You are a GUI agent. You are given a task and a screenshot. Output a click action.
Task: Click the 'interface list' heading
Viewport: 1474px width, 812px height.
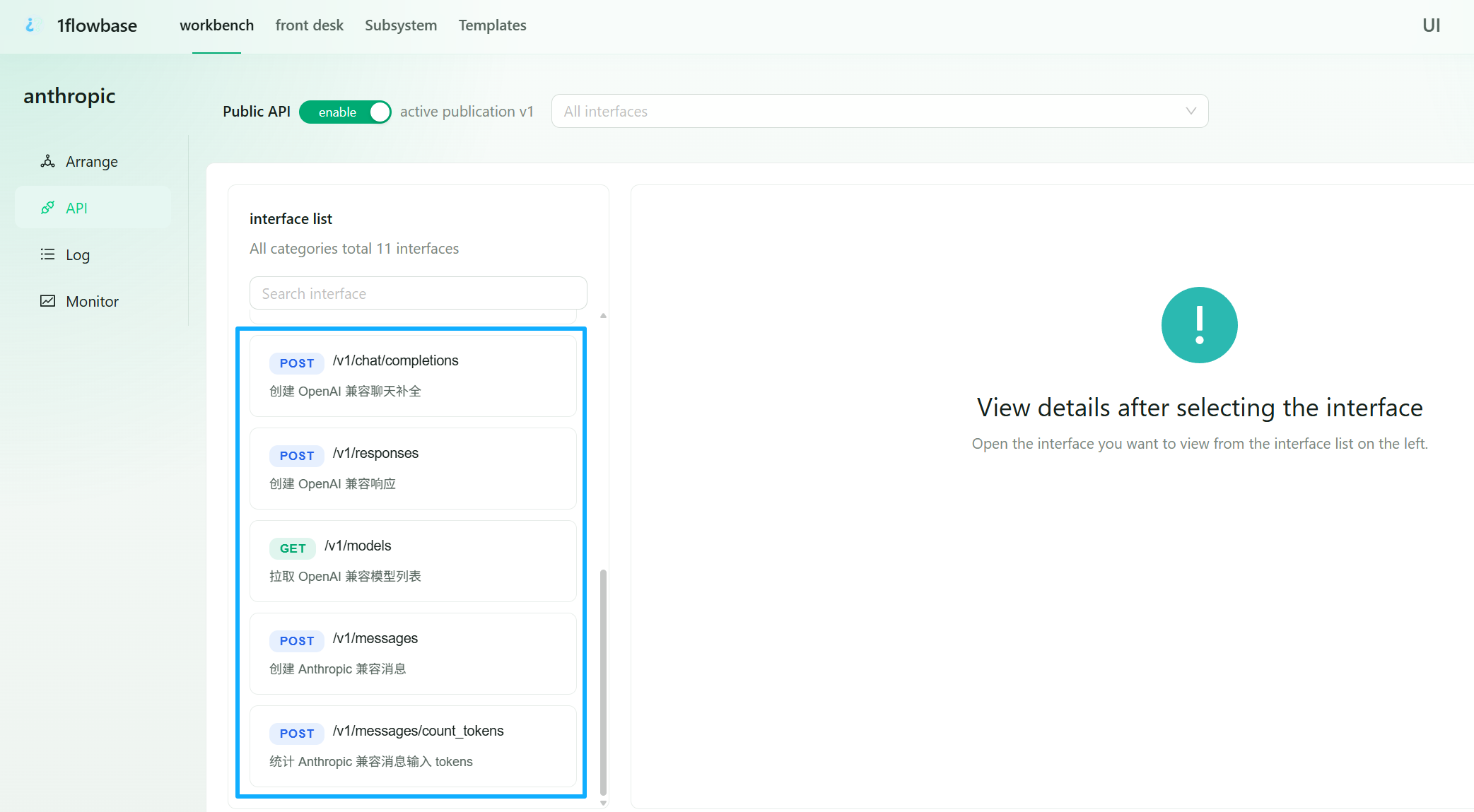click(291, 219)
